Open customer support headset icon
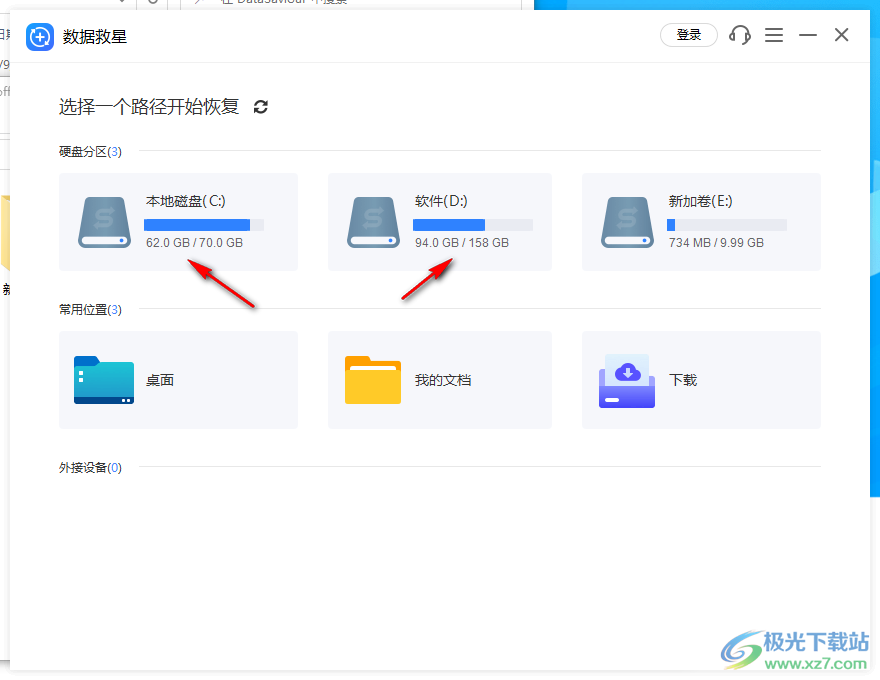The height and width of the screenshot is (680, 880). pos(740,35)
